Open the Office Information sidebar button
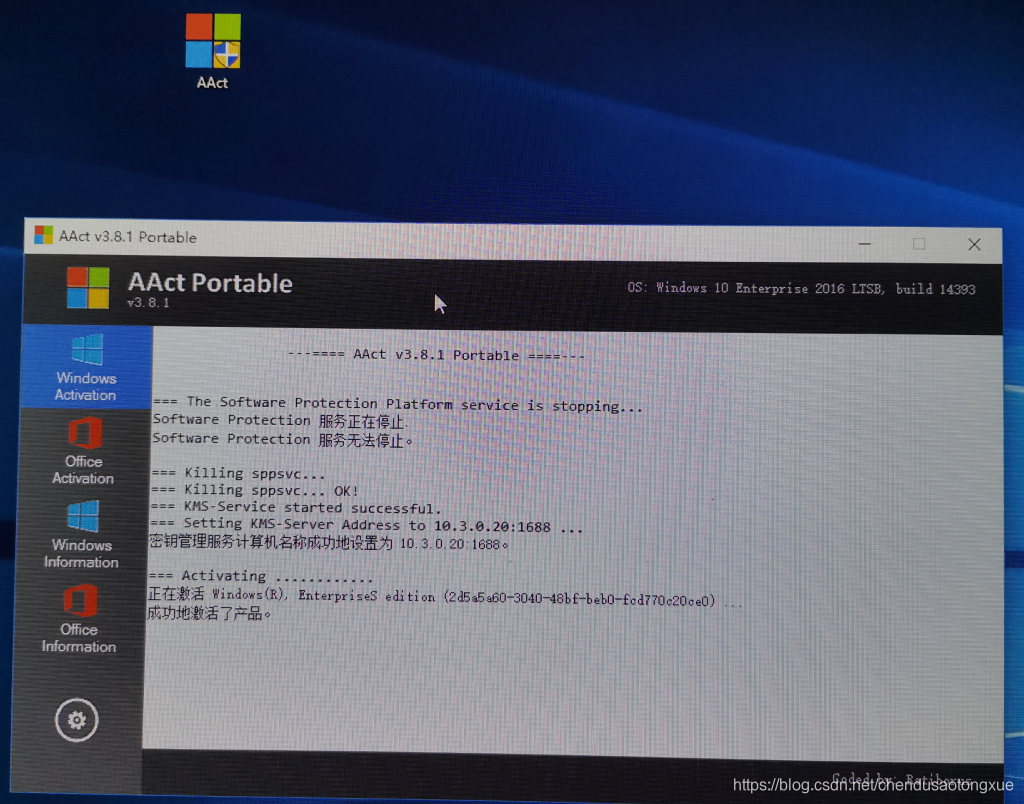This screenshot has height=804, width=1024. click(79, 619)
